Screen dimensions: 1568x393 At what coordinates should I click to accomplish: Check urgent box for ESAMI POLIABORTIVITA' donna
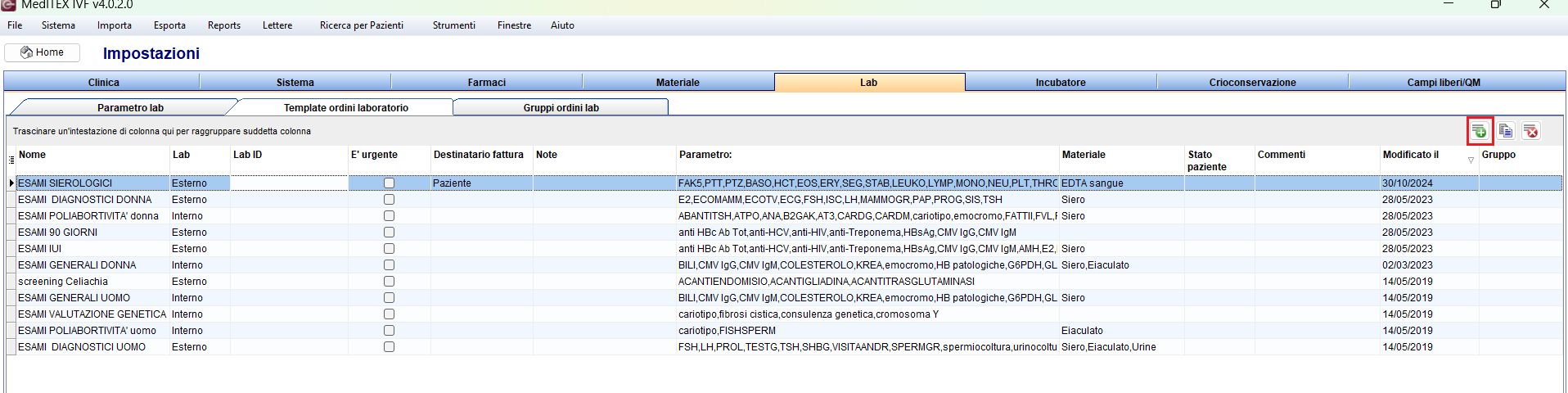389,216
